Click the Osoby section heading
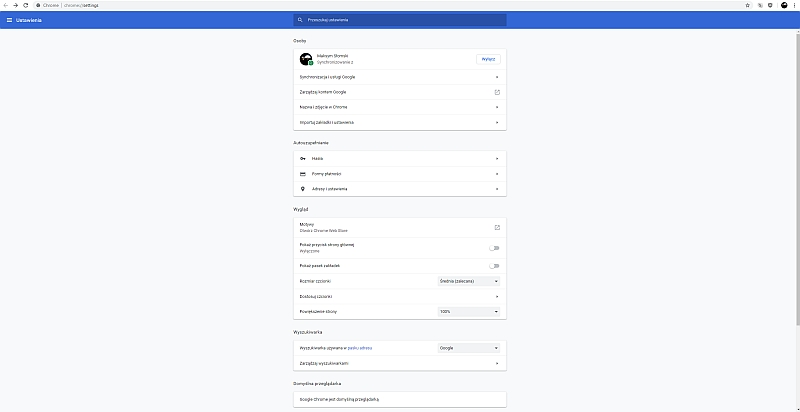 299,41
